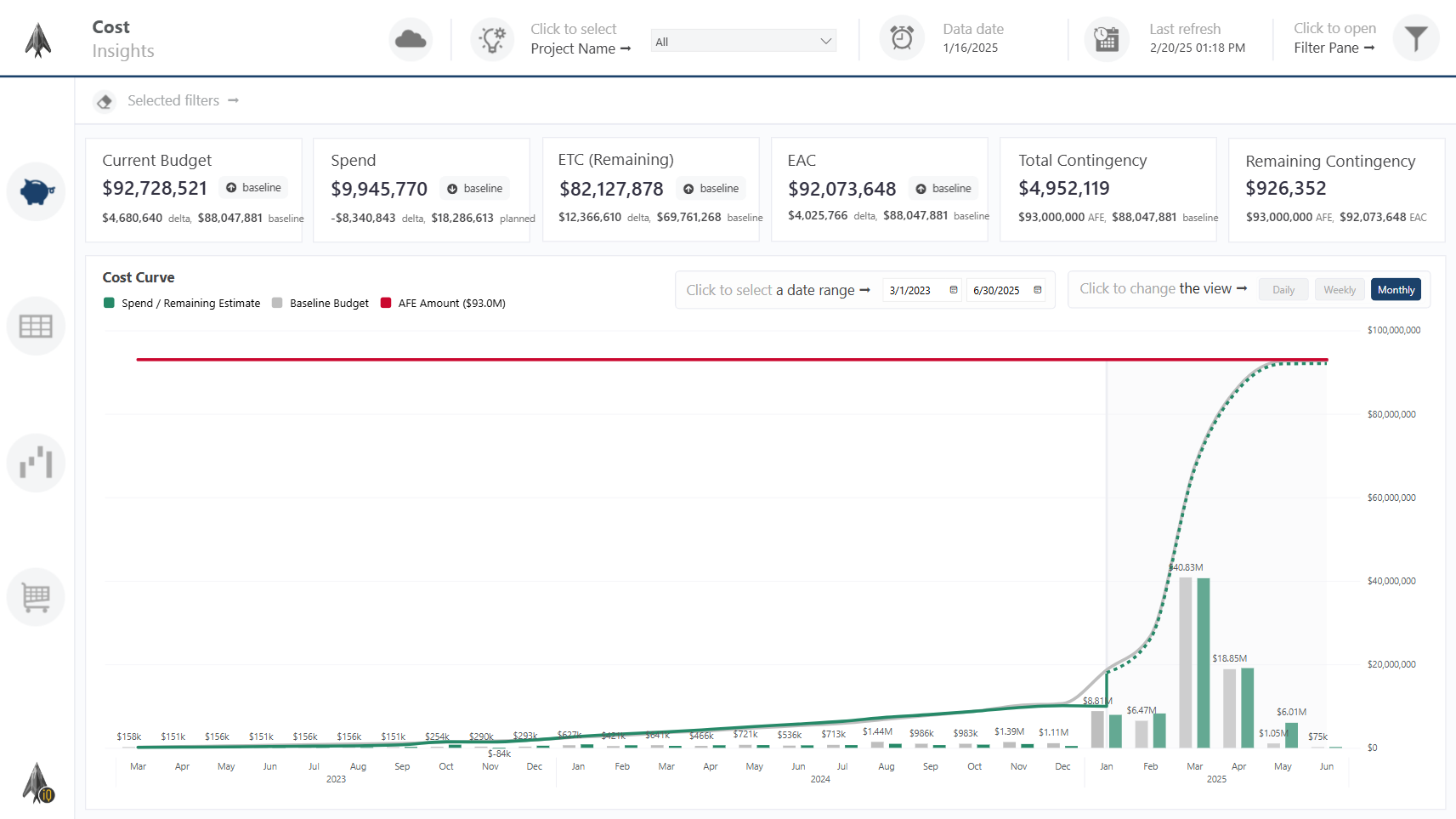Open the start date calendar picker icon

(954, 290)
